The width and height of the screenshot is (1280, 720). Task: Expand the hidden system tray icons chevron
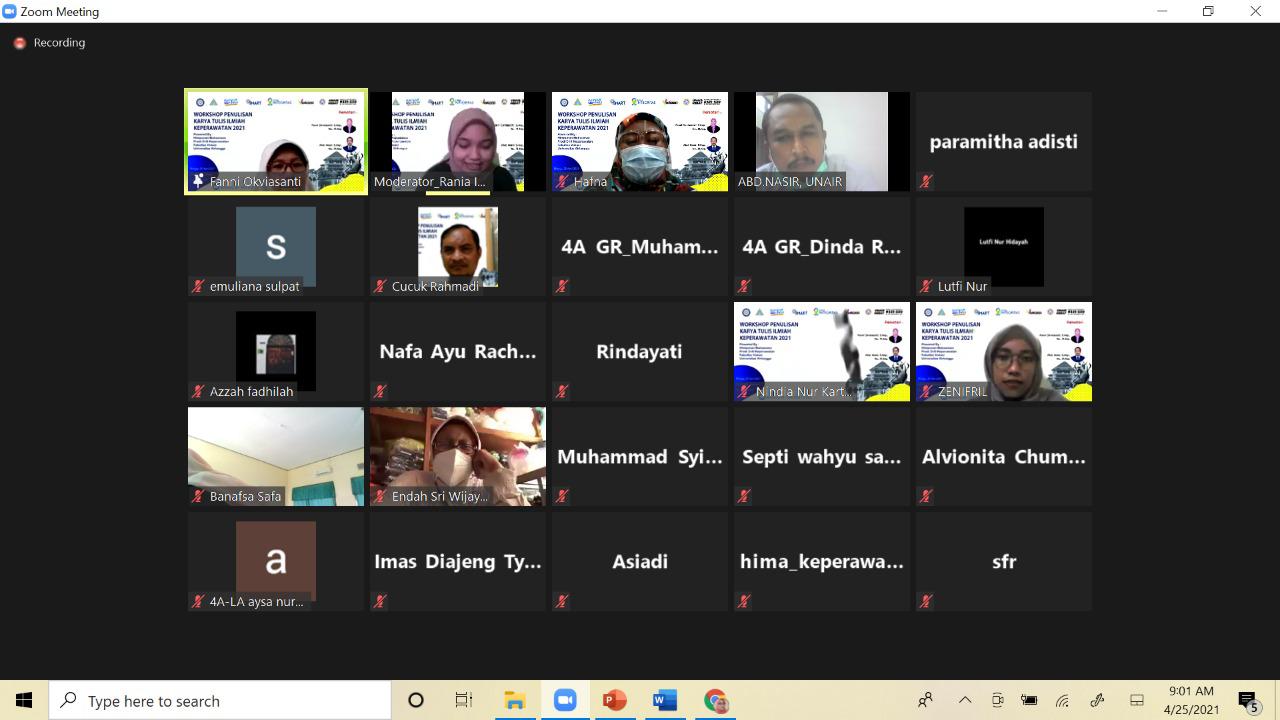tap(964, 700)
